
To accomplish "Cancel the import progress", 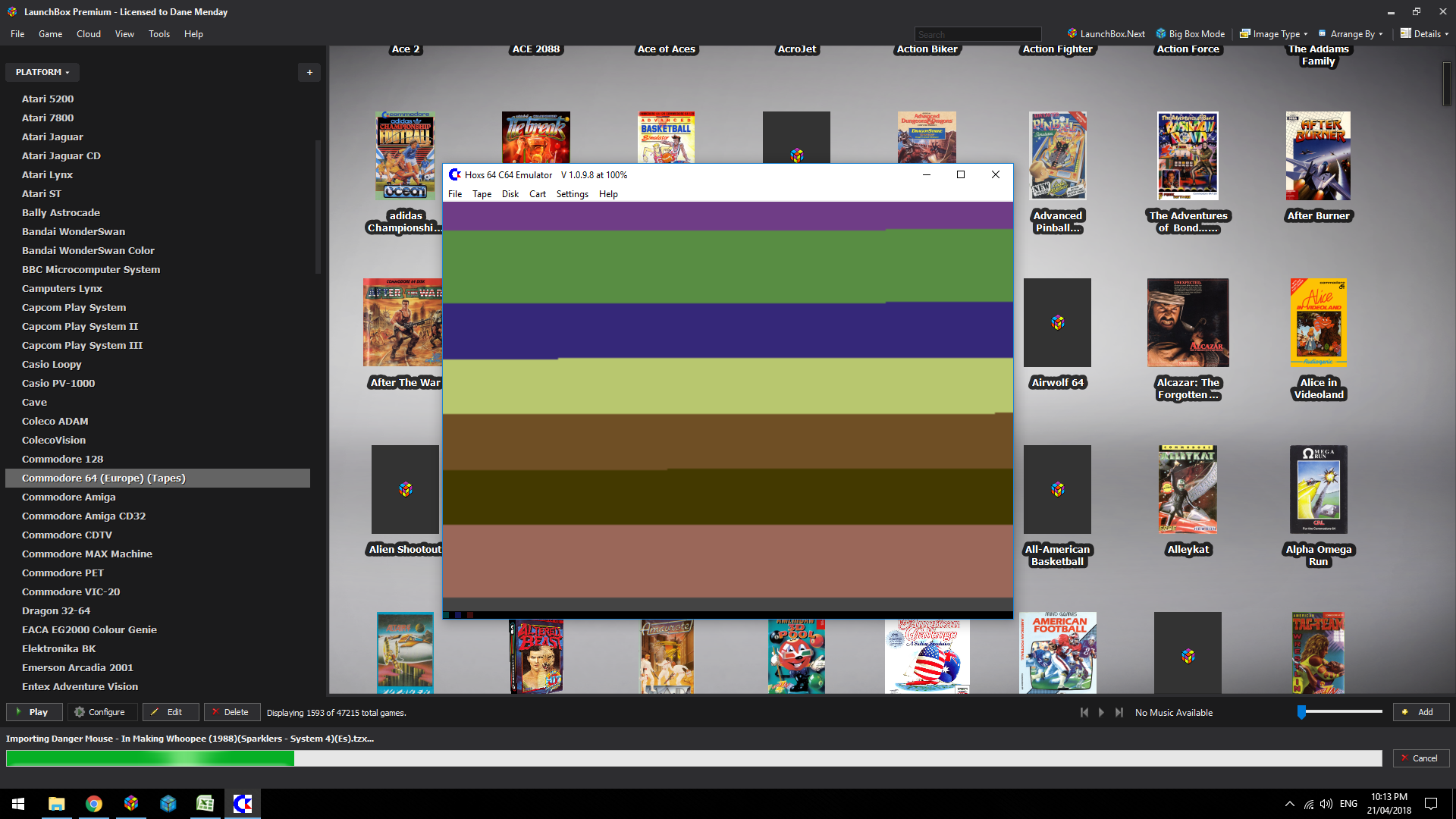I will pos(1420,758).
